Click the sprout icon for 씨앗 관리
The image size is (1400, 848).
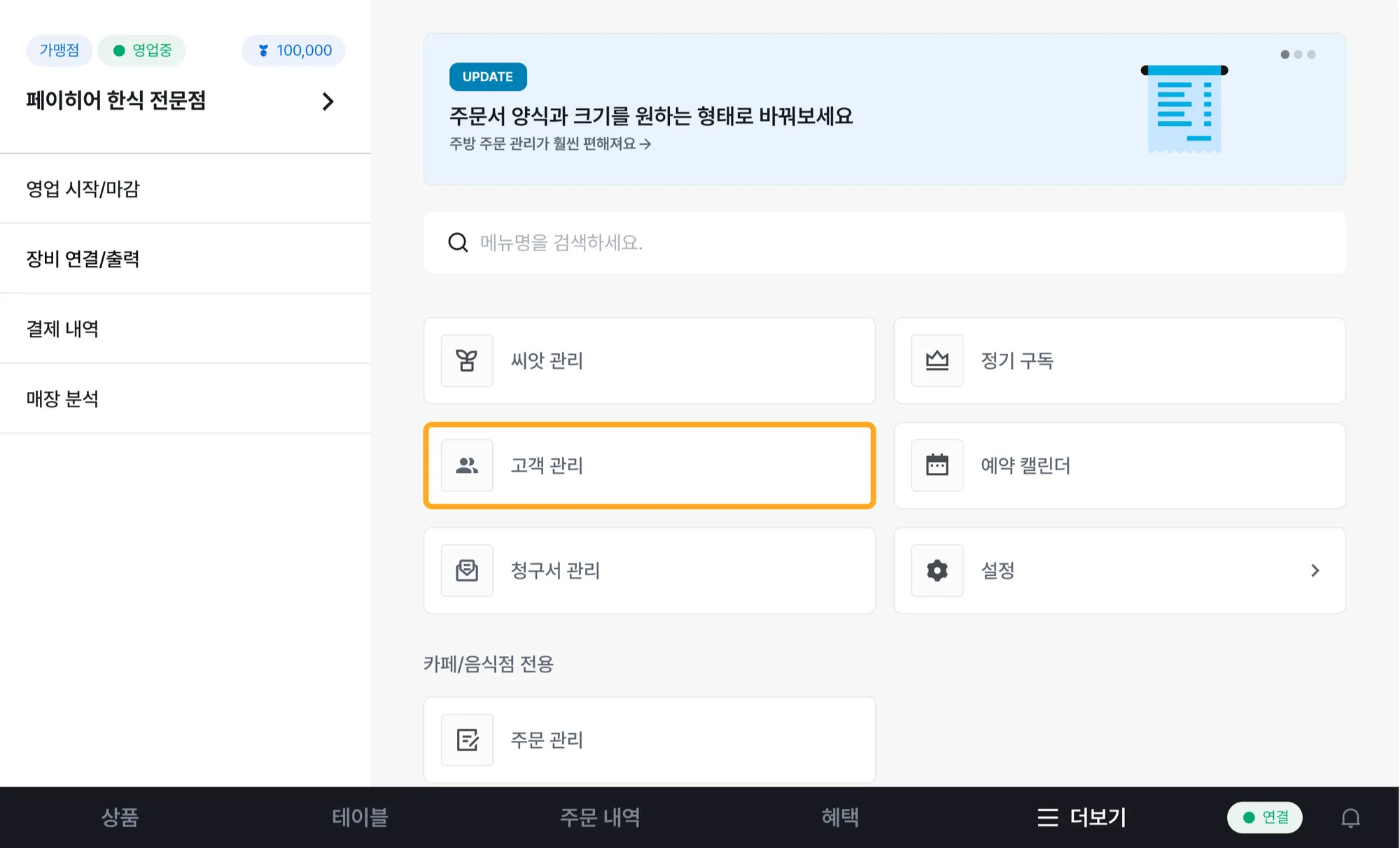(x=467, y=360)
